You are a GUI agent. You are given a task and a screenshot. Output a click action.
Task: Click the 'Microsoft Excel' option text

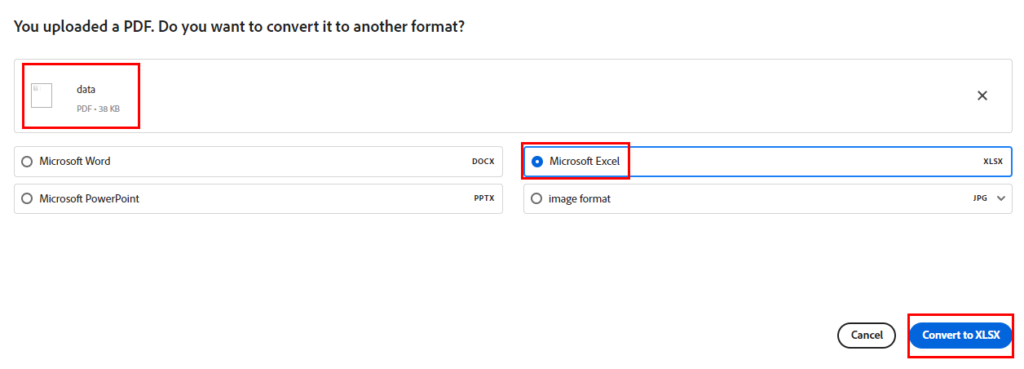pos(584,161)
